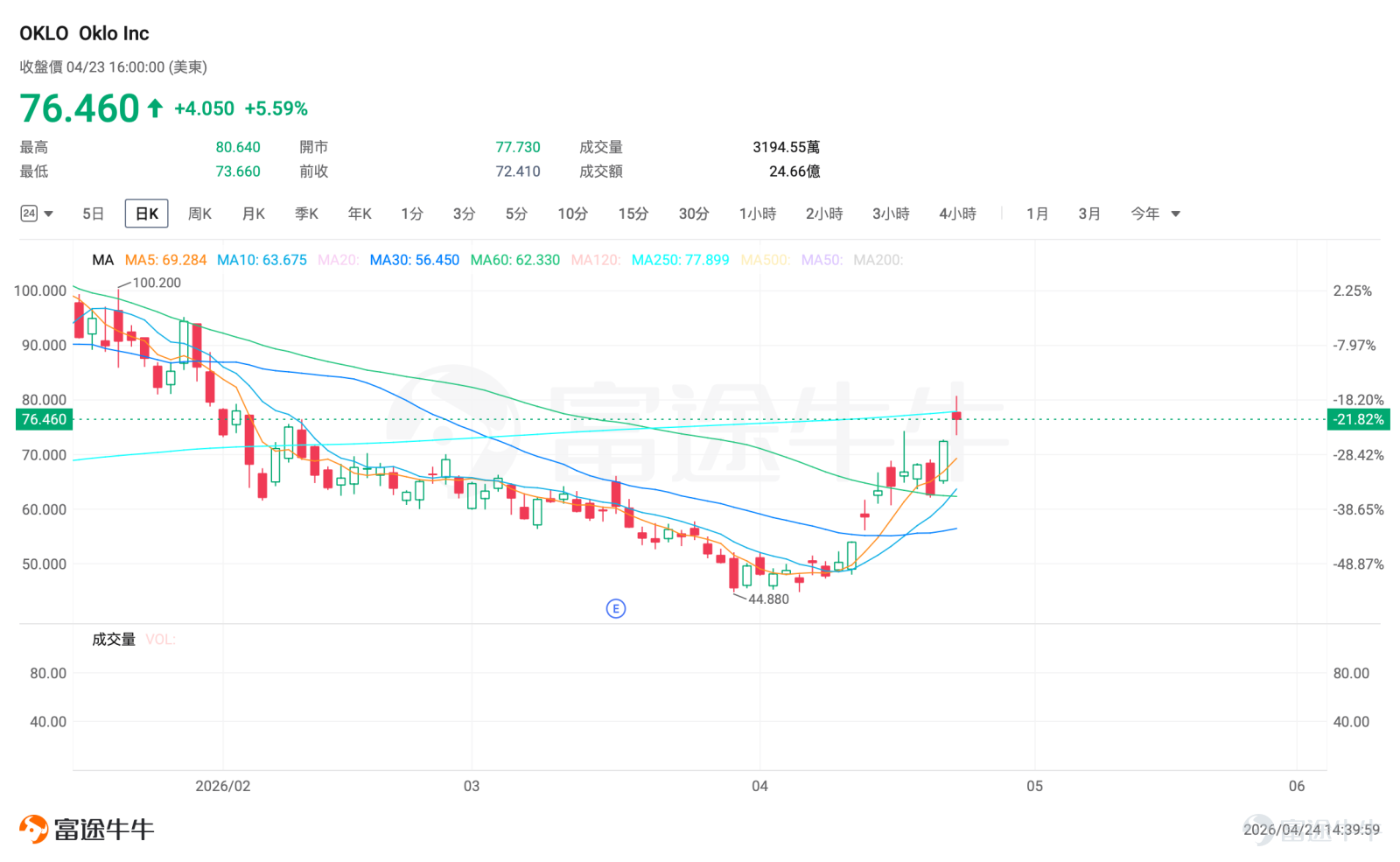Select the 日K daily candlestick tab
Image resolution: width=1400 pixels, height=862 pixels.
(147, 214)
